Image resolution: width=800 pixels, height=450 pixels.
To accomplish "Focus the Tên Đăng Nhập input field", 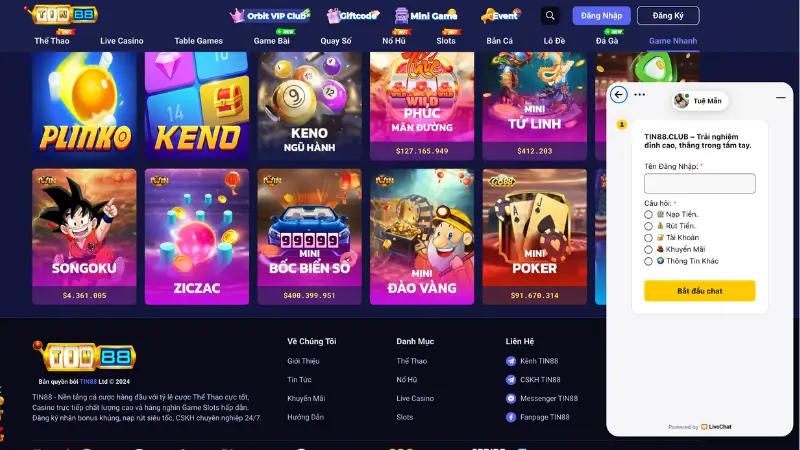I will [699, 183].
